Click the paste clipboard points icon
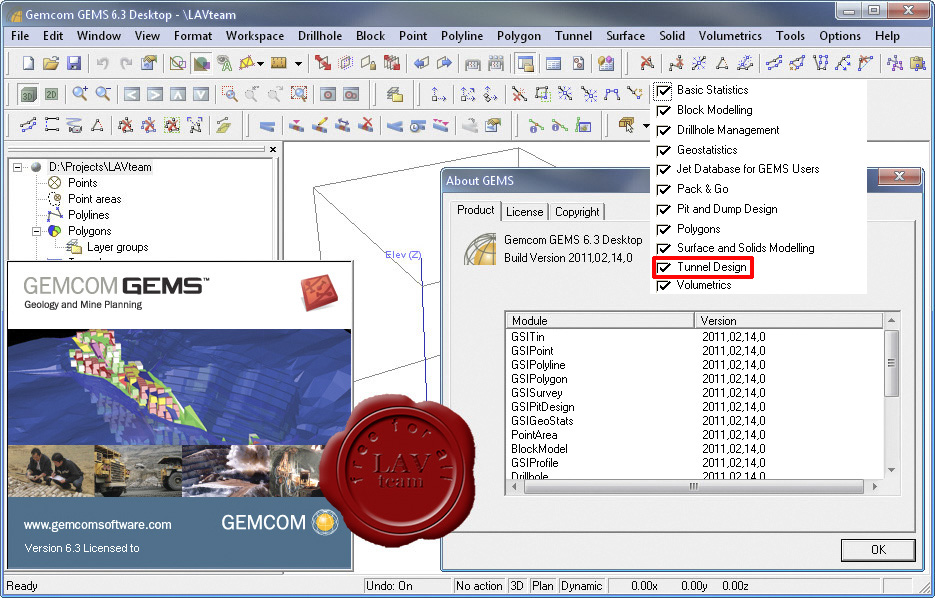 click(x=918, y=63)
